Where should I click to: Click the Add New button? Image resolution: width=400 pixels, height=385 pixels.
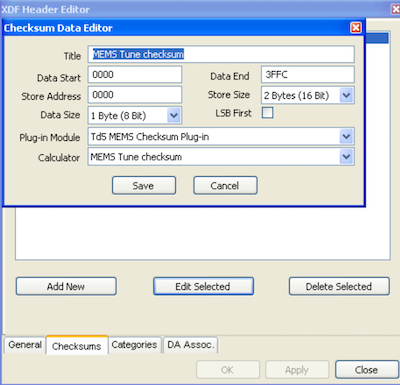(66, 286)
